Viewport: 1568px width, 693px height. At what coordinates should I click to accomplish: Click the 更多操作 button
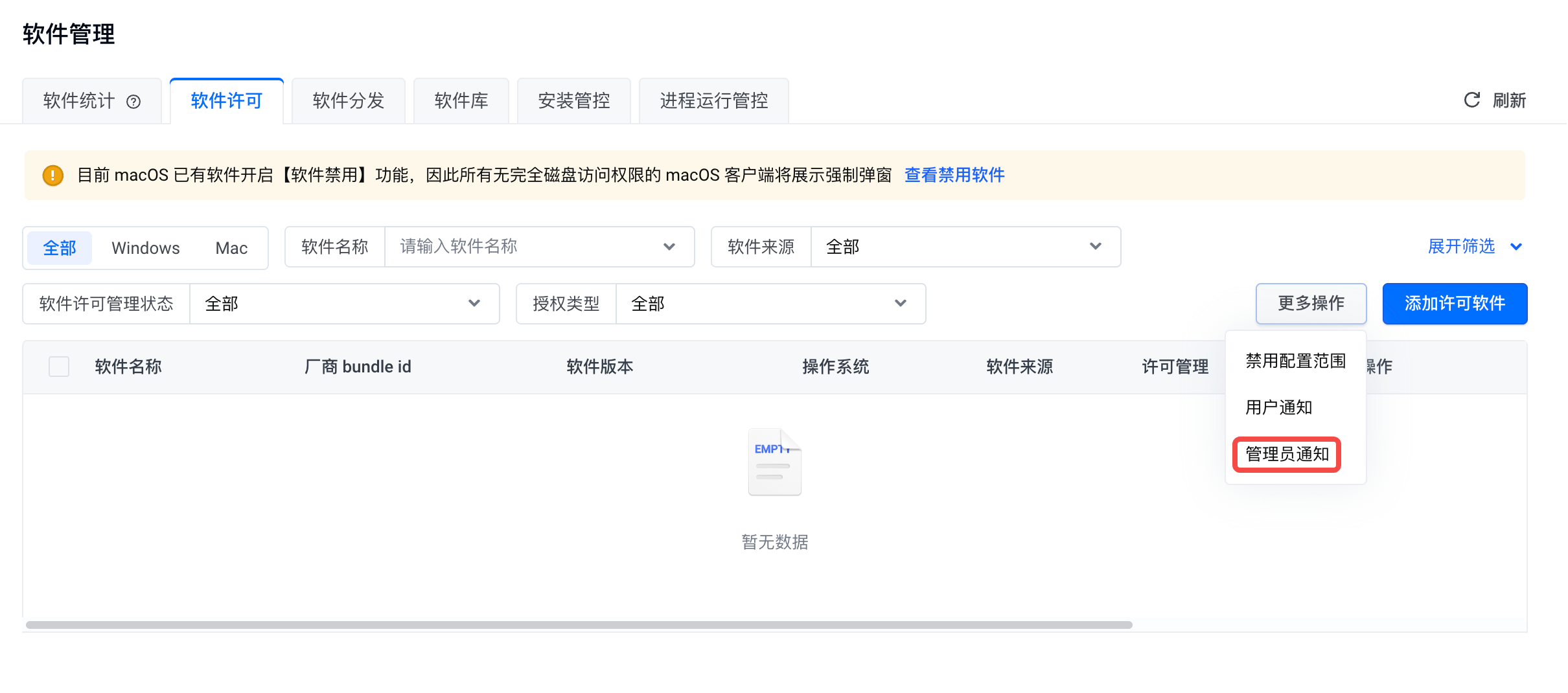coord(1311,303)
